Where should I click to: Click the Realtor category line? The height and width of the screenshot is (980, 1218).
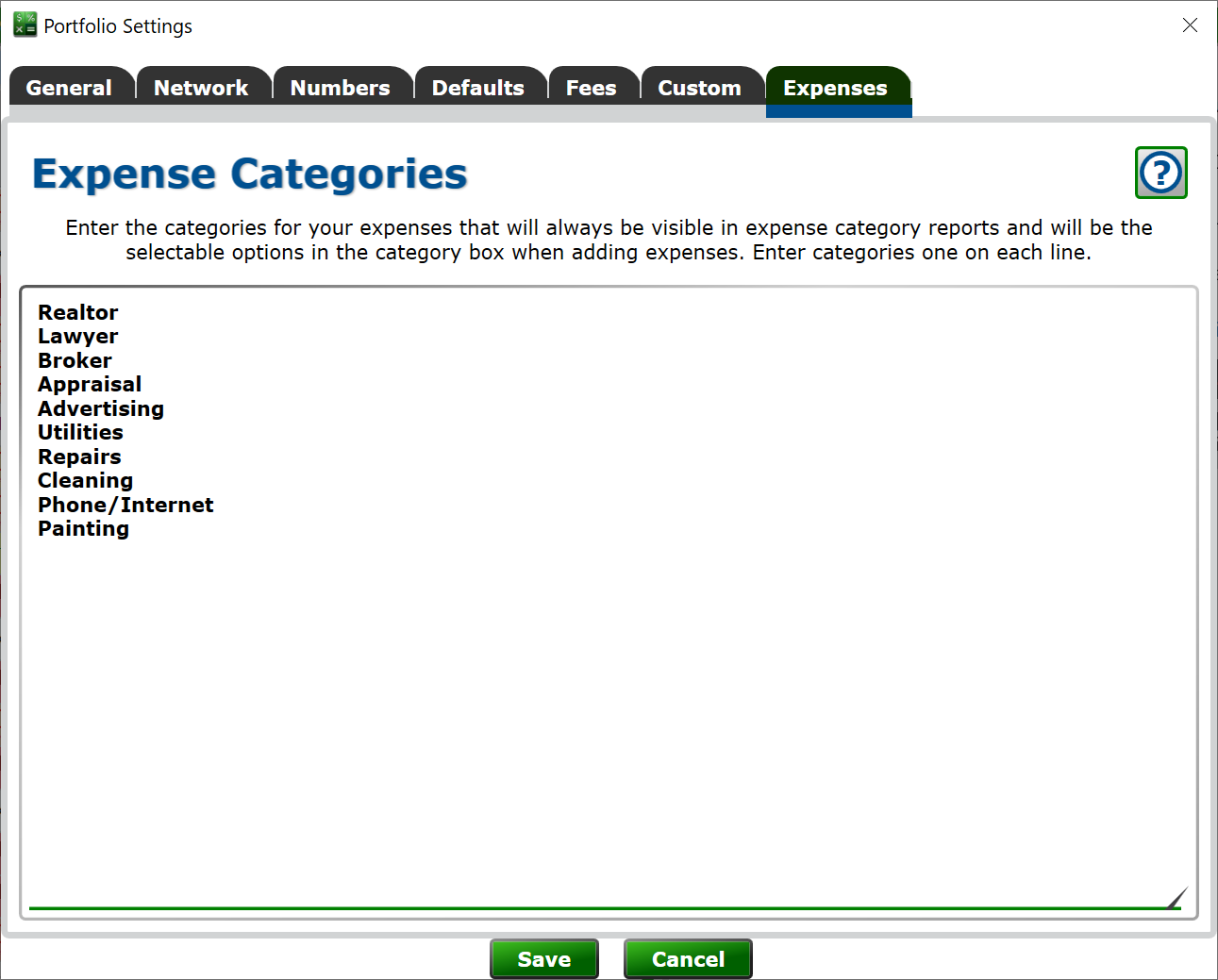click(x=78, y=312)
